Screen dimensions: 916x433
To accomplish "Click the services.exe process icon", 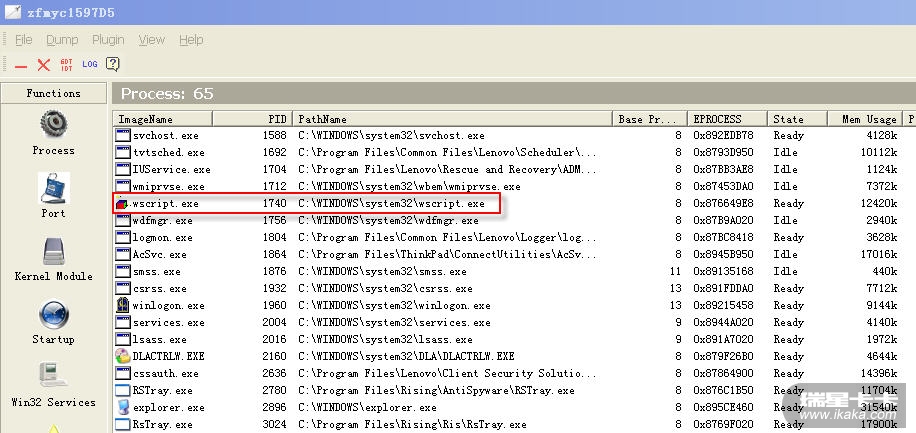I will tap(123, 322).
